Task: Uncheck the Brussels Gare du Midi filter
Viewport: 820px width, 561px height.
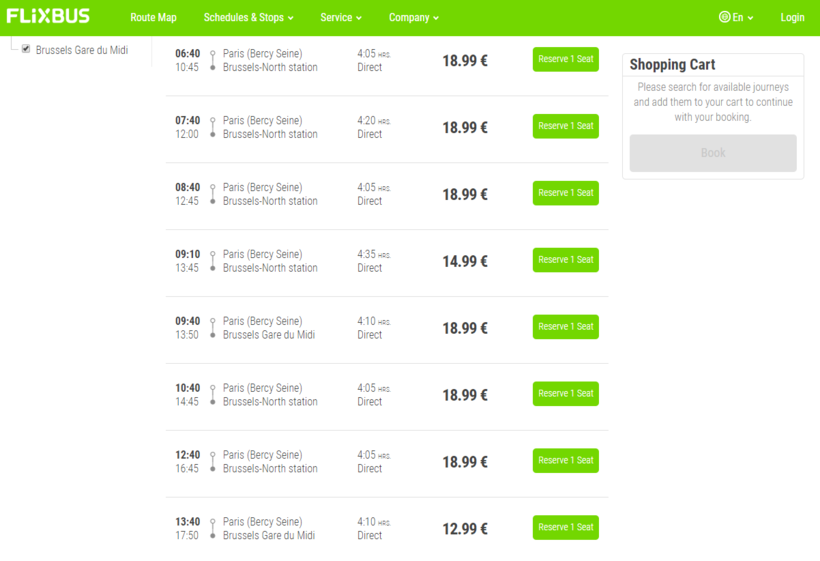Action: [x=26, y=48]
